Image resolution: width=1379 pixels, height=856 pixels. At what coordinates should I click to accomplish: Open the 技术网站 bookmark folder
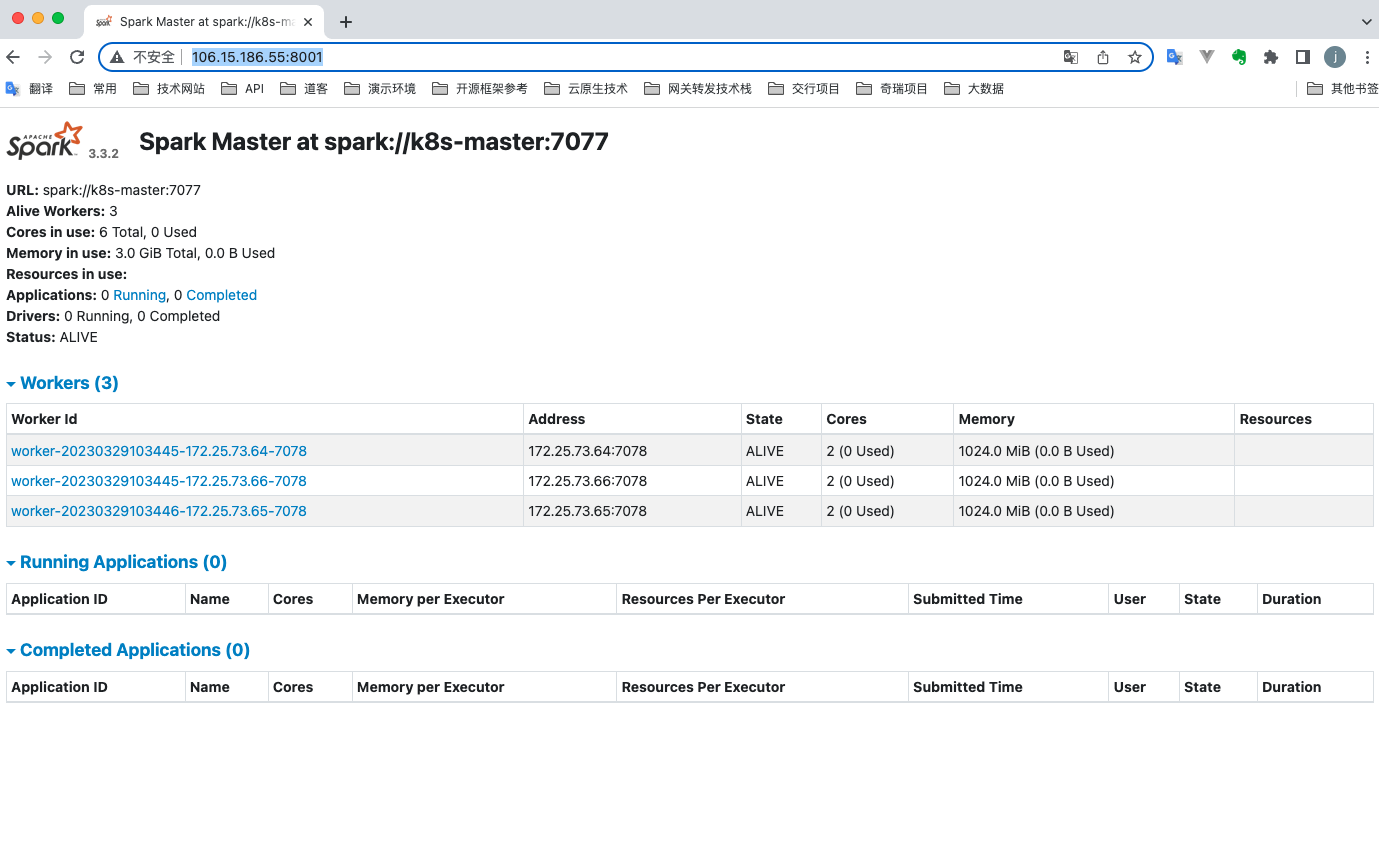[x=169, y=89]
